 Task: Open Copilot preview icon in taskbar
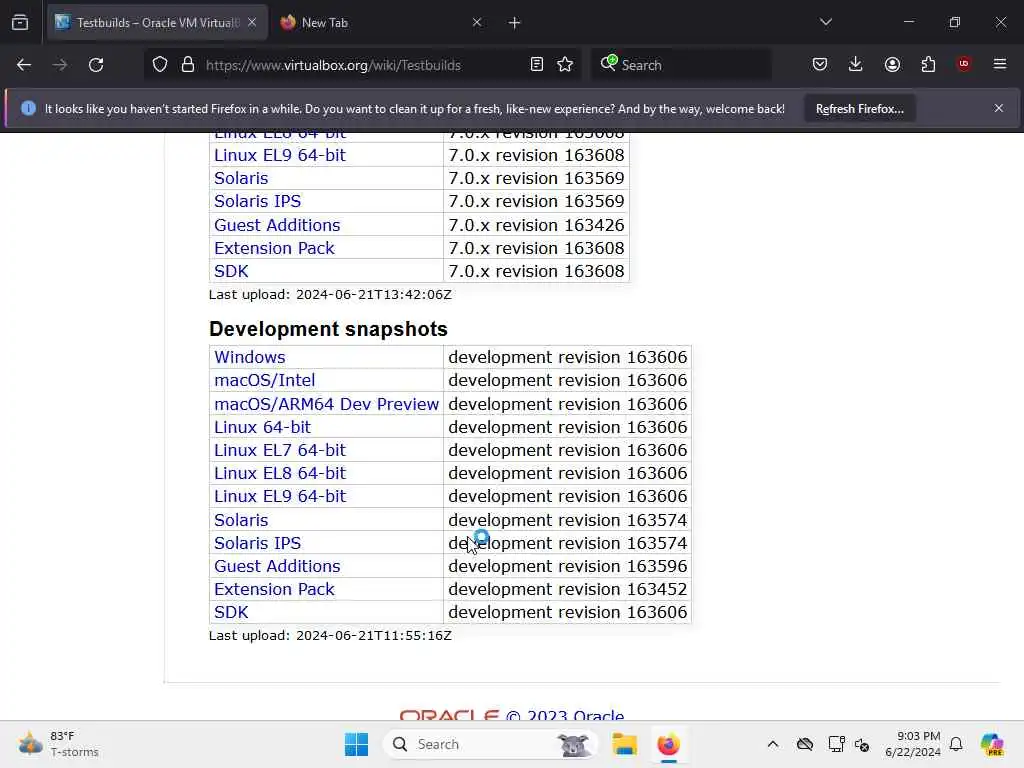[x=991, y=744]
